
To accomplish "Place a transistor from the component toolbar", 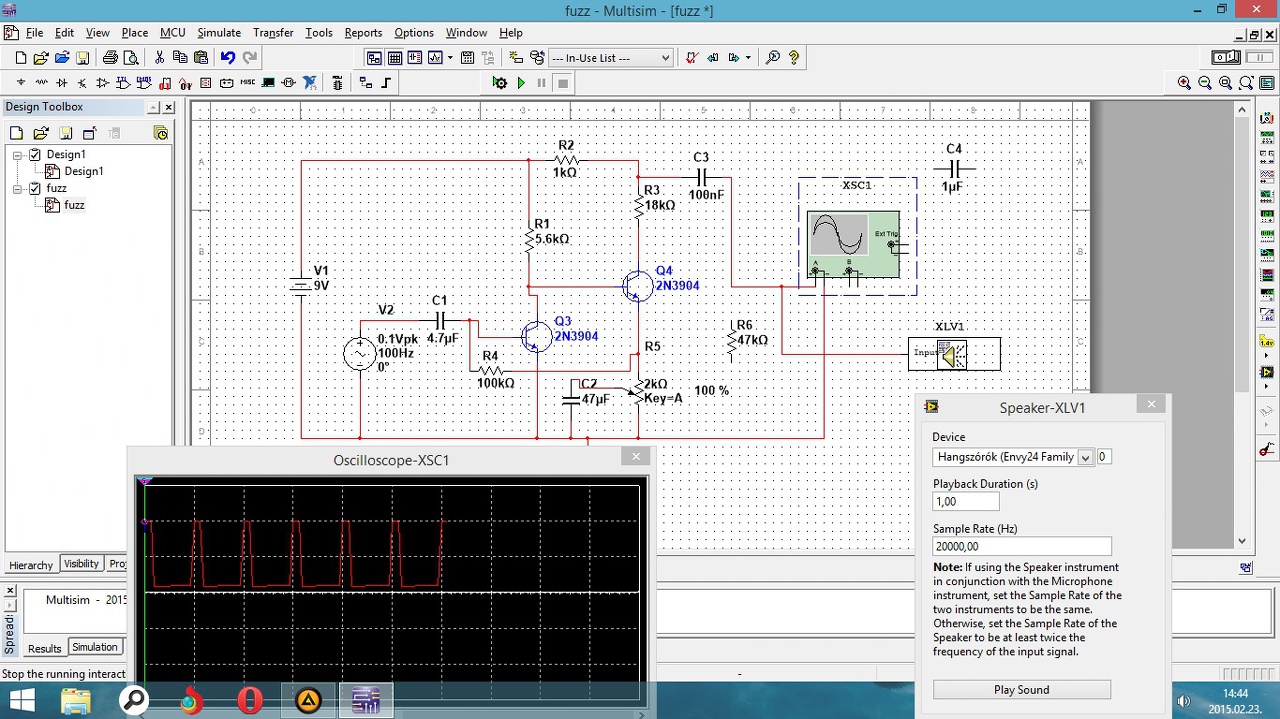I will (x=82, y=83).
